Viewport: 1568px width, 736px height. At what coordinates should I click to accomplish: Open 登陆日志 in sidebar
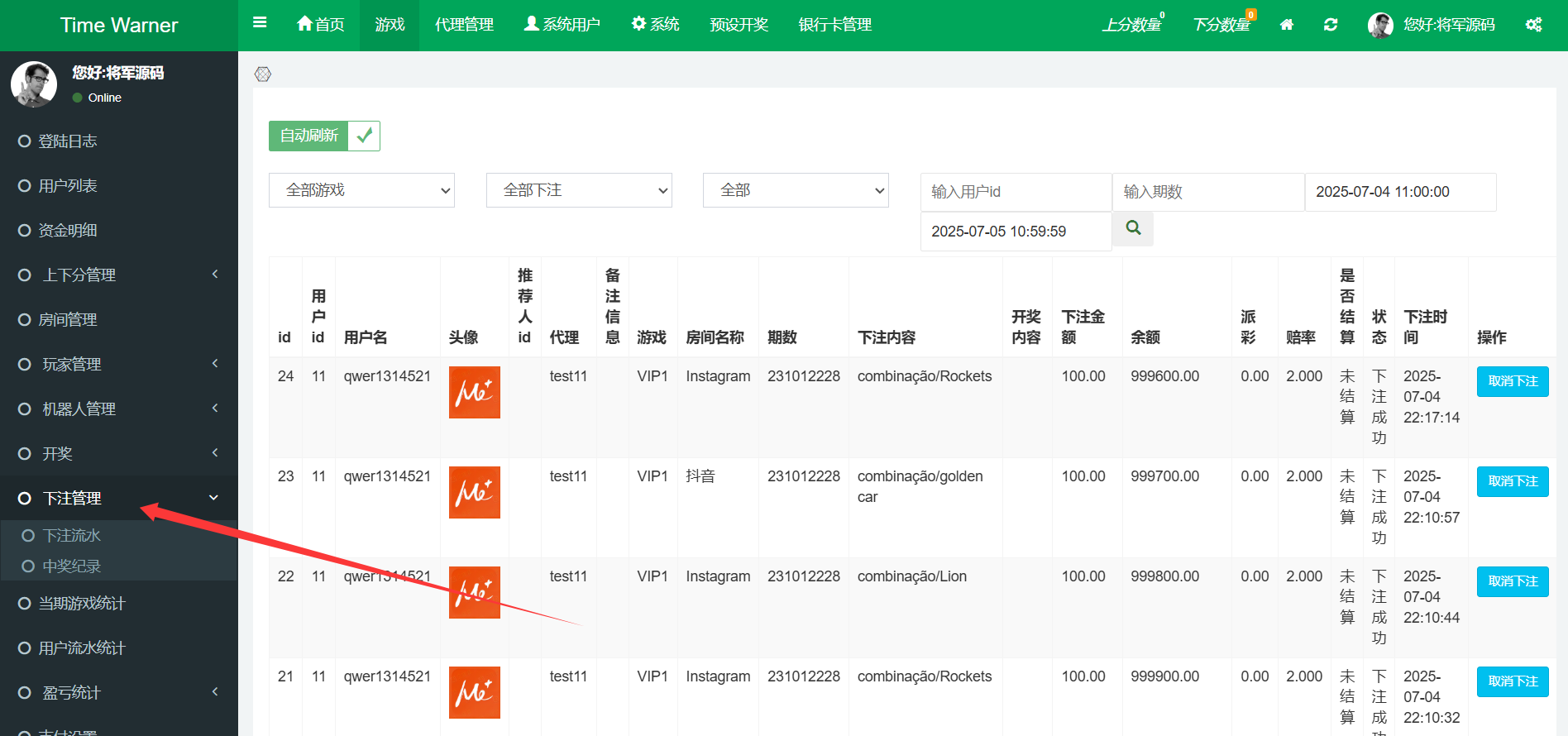coord(119,141)
